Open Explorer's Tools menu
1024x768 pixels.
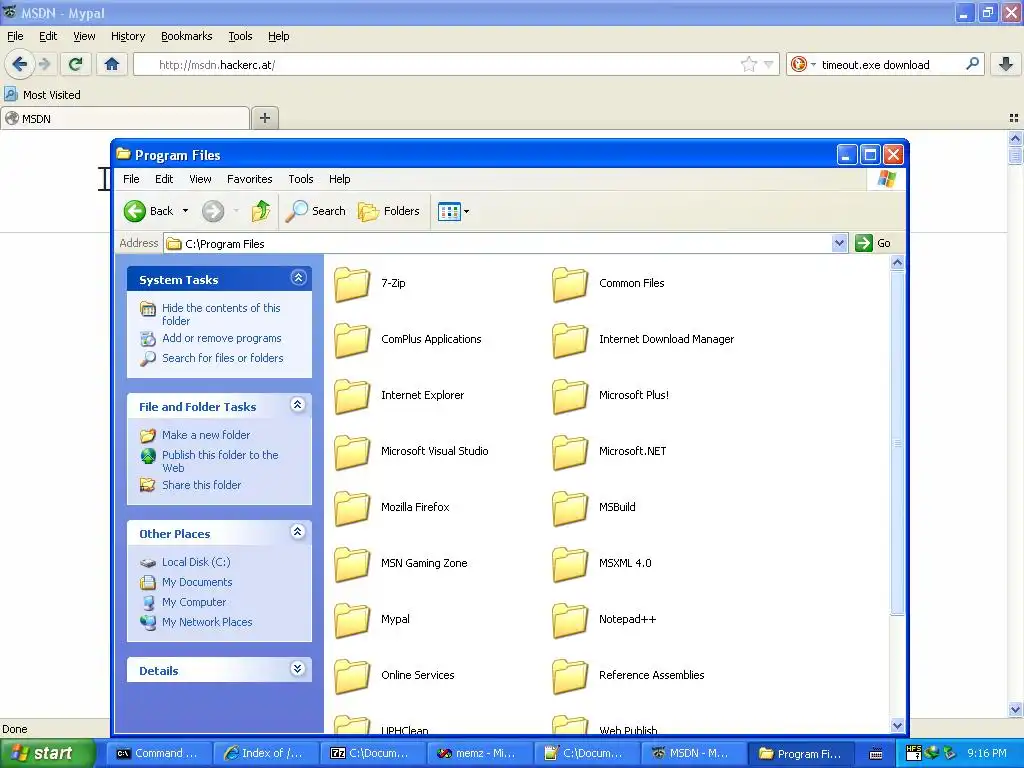point(300,179)
